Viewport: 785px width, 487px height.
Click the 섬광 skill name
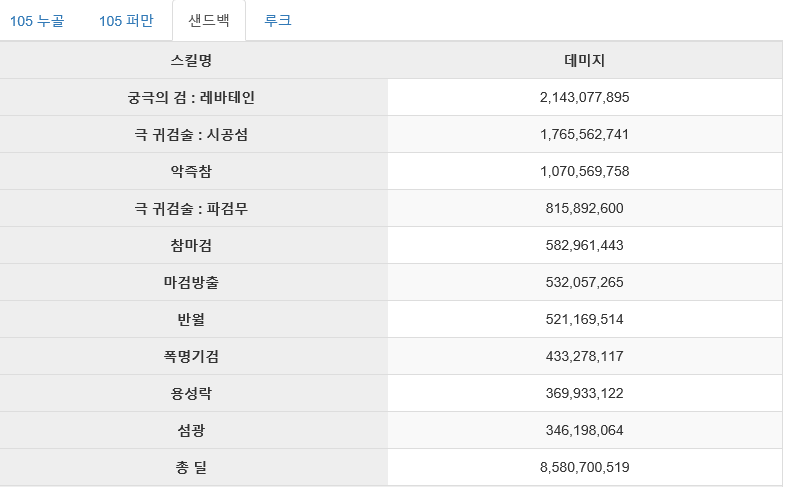tap(191, 430)
